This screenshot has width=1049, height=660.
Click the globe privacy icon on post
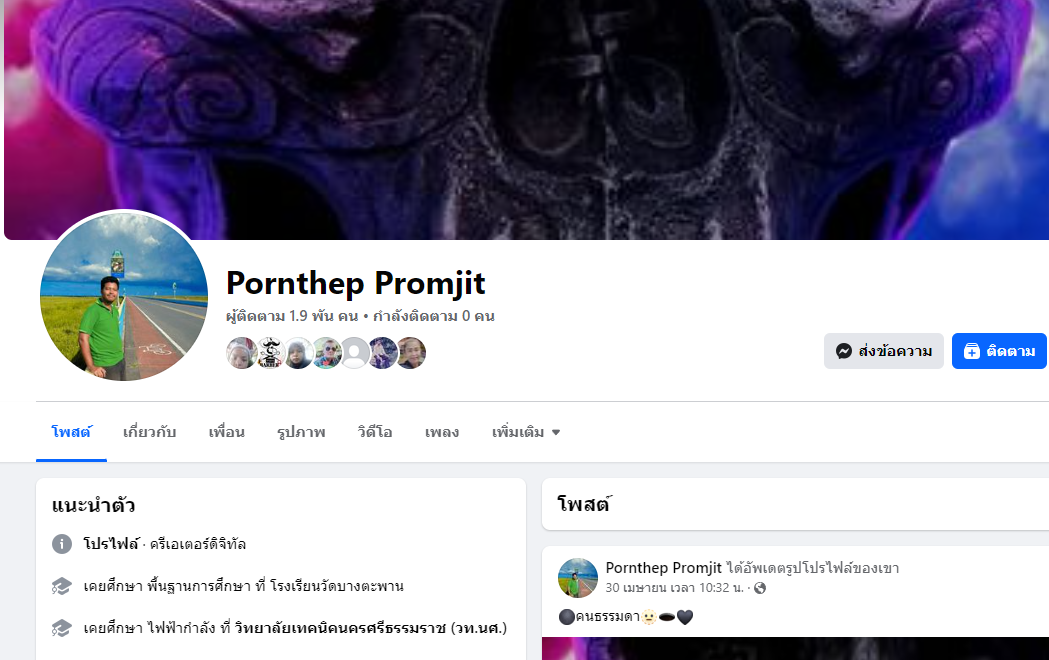pos(760,588)
